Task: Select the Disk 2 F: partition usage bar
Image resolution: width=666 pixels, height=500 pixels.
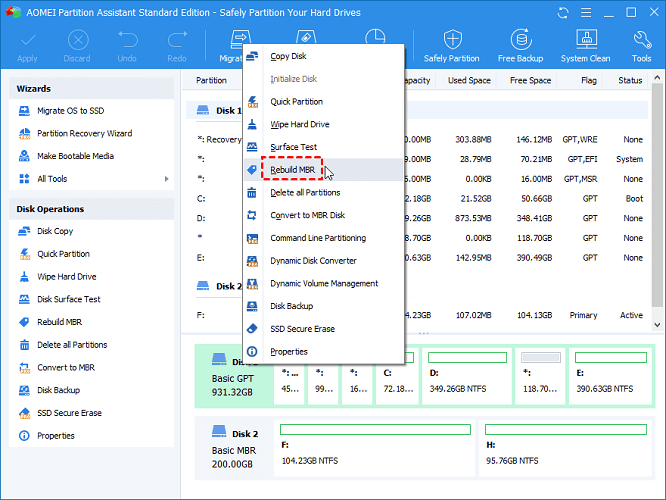Action: (375, 429)
